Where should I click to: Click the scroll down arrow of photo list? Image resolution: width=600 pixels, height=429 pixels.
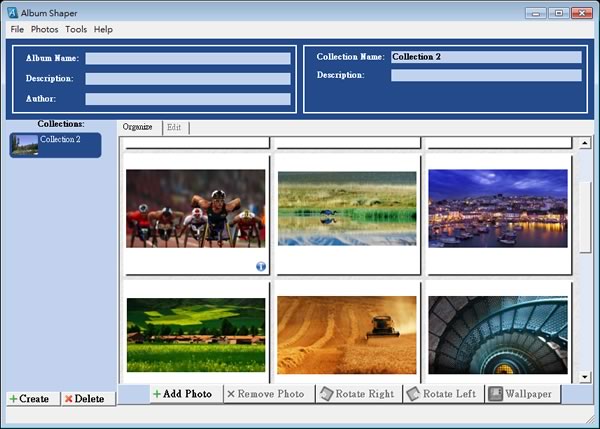coord(585,377)
